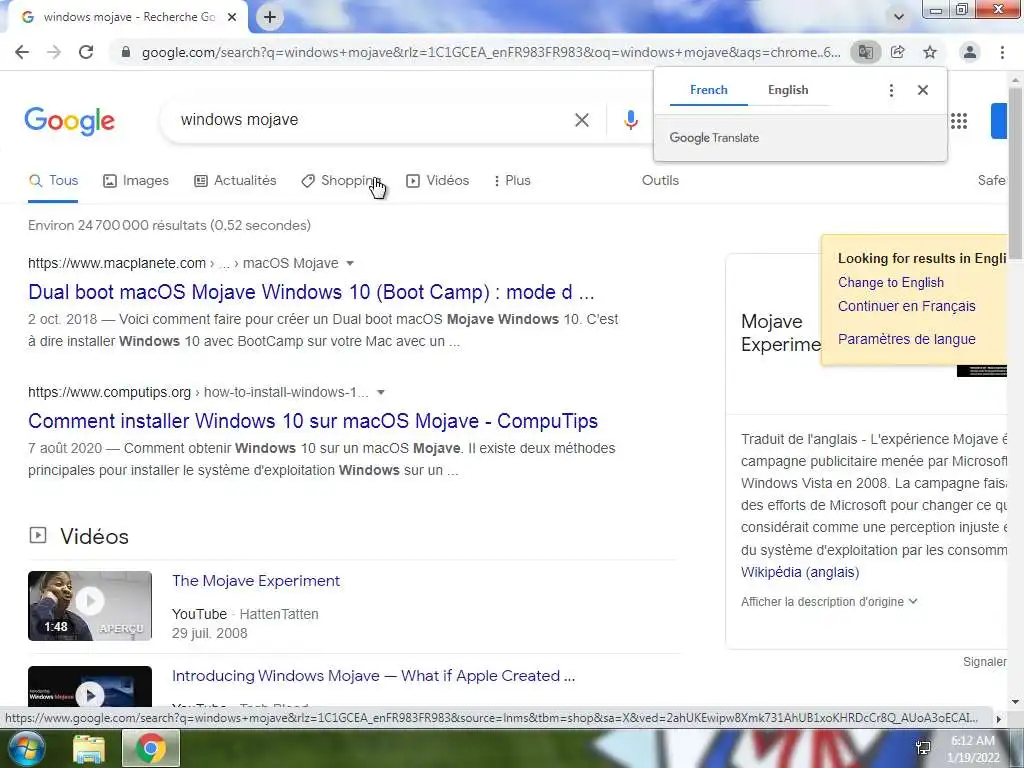Close the windows mojave tab
The image size is (1024, 768).
coord(232,18)
